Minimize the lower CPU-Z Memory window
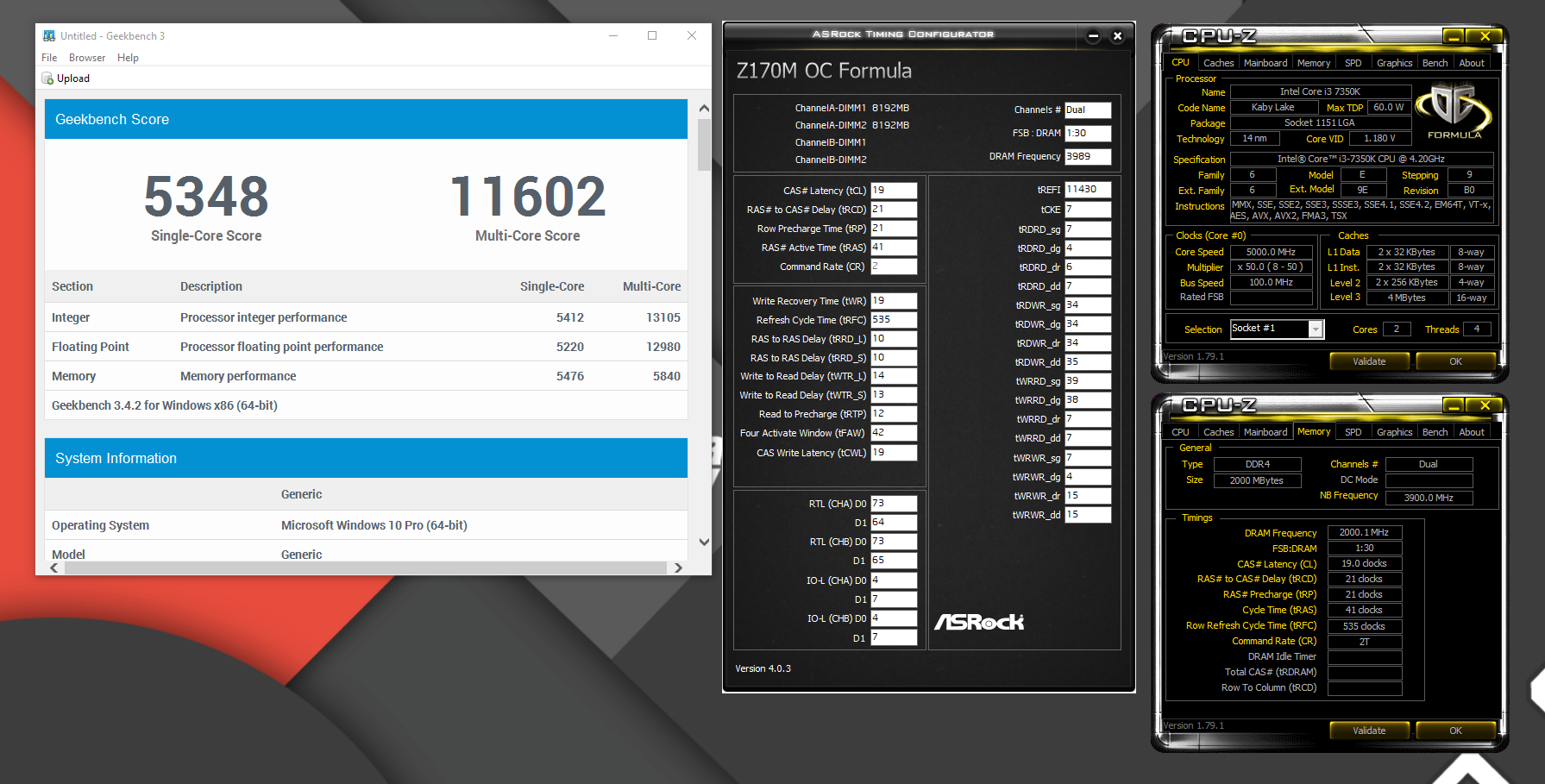This screenshot has height=784, width=1545. pyautogui.click(x=1454, y=405)
